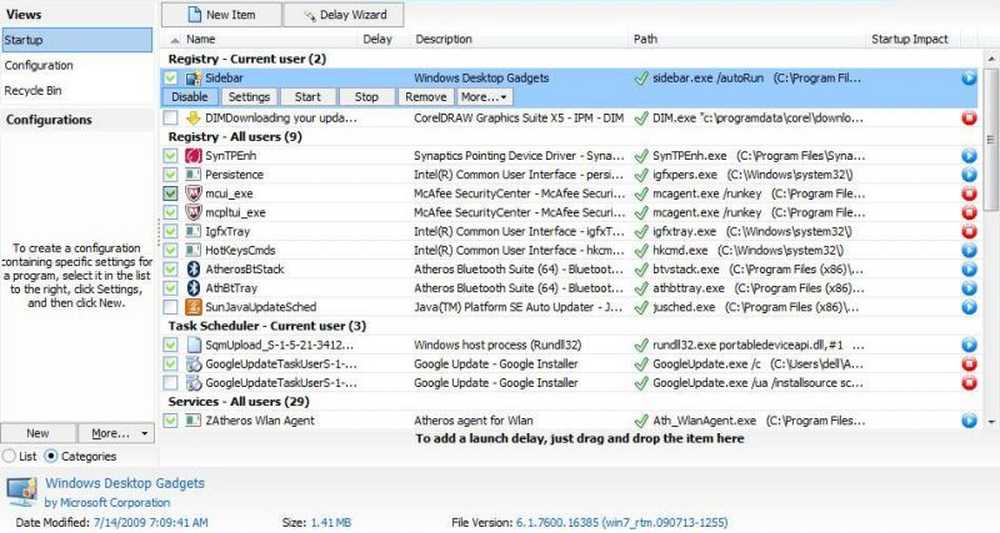This screenshot has height=533, width=1000.
Task: Click the list scrollbar up arrow
Action: pos(991,59)
